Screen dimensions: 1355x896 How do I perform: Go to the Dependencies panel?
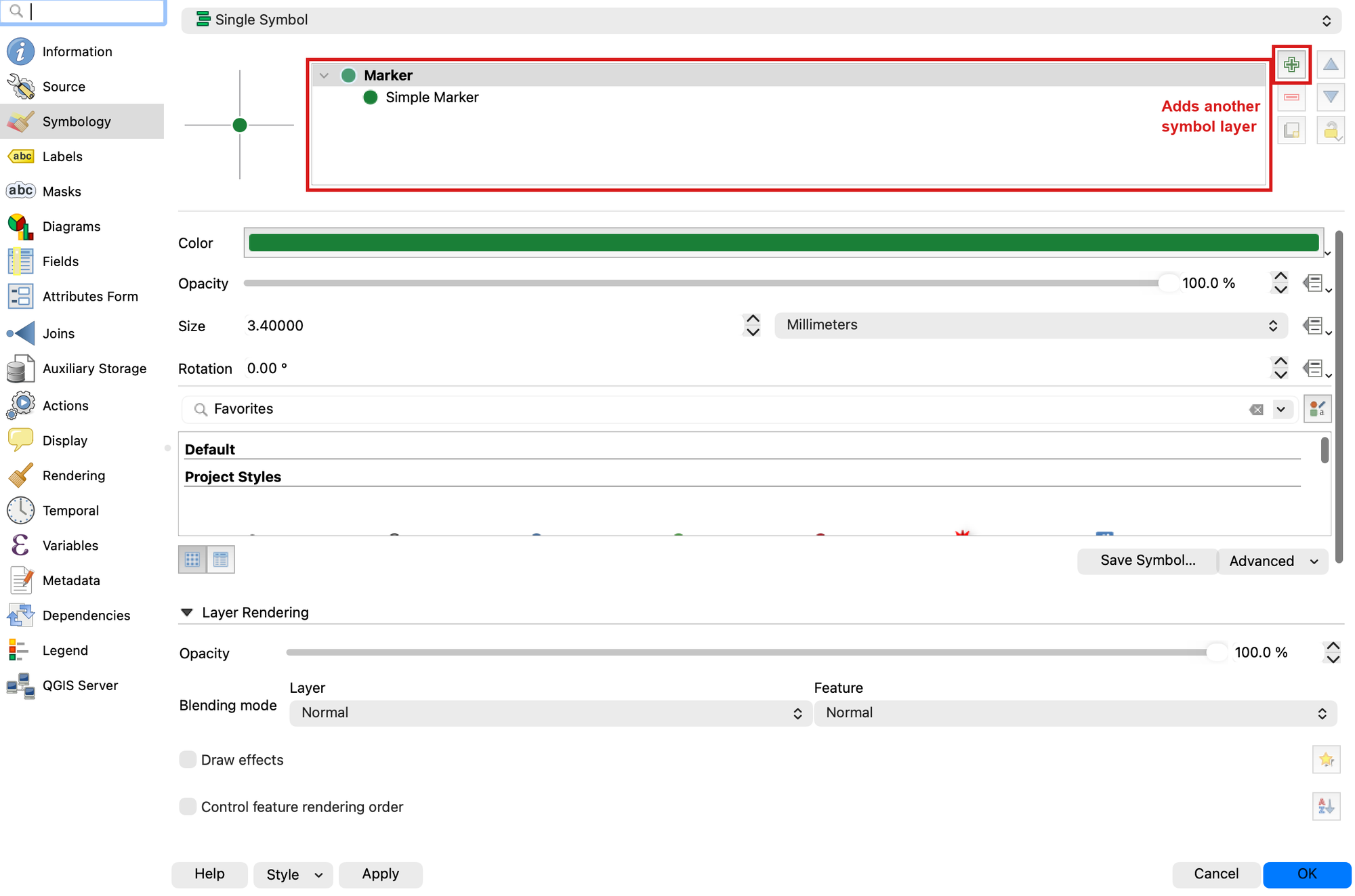pos(82,616)
